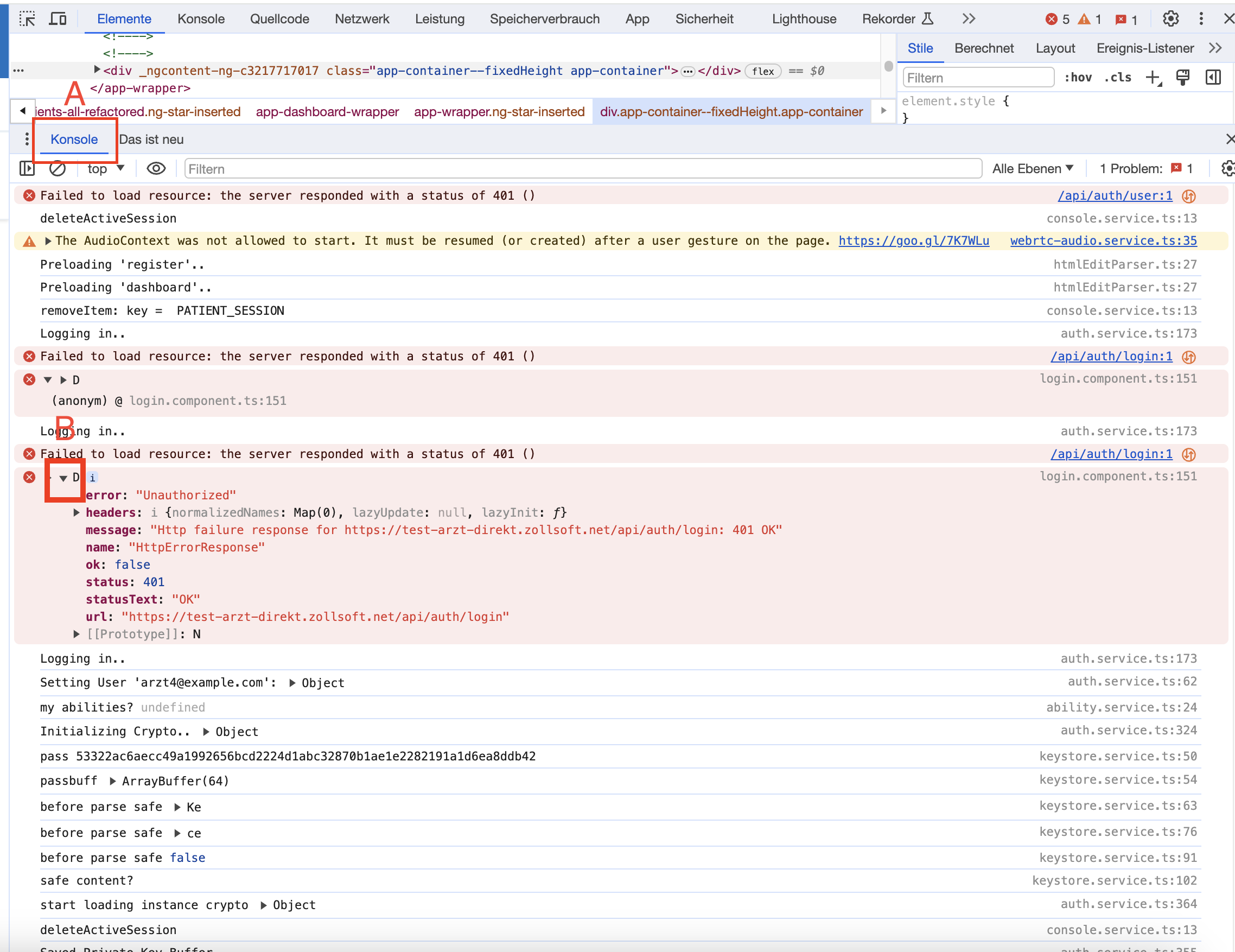The image size is (1235, 952).
Task: Expand the Object after Initializing Crypto
Action: pos(206,732)
